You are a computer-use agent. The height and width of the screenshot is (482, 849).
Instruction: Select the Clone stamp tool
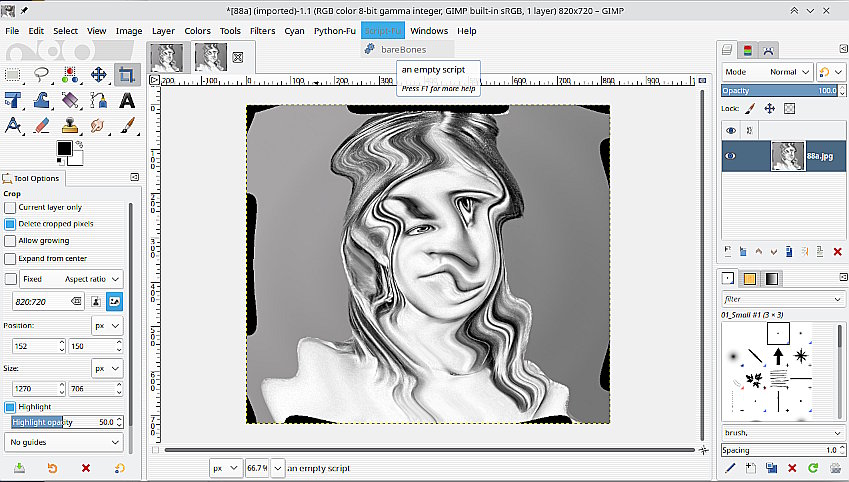pos(70,126)
